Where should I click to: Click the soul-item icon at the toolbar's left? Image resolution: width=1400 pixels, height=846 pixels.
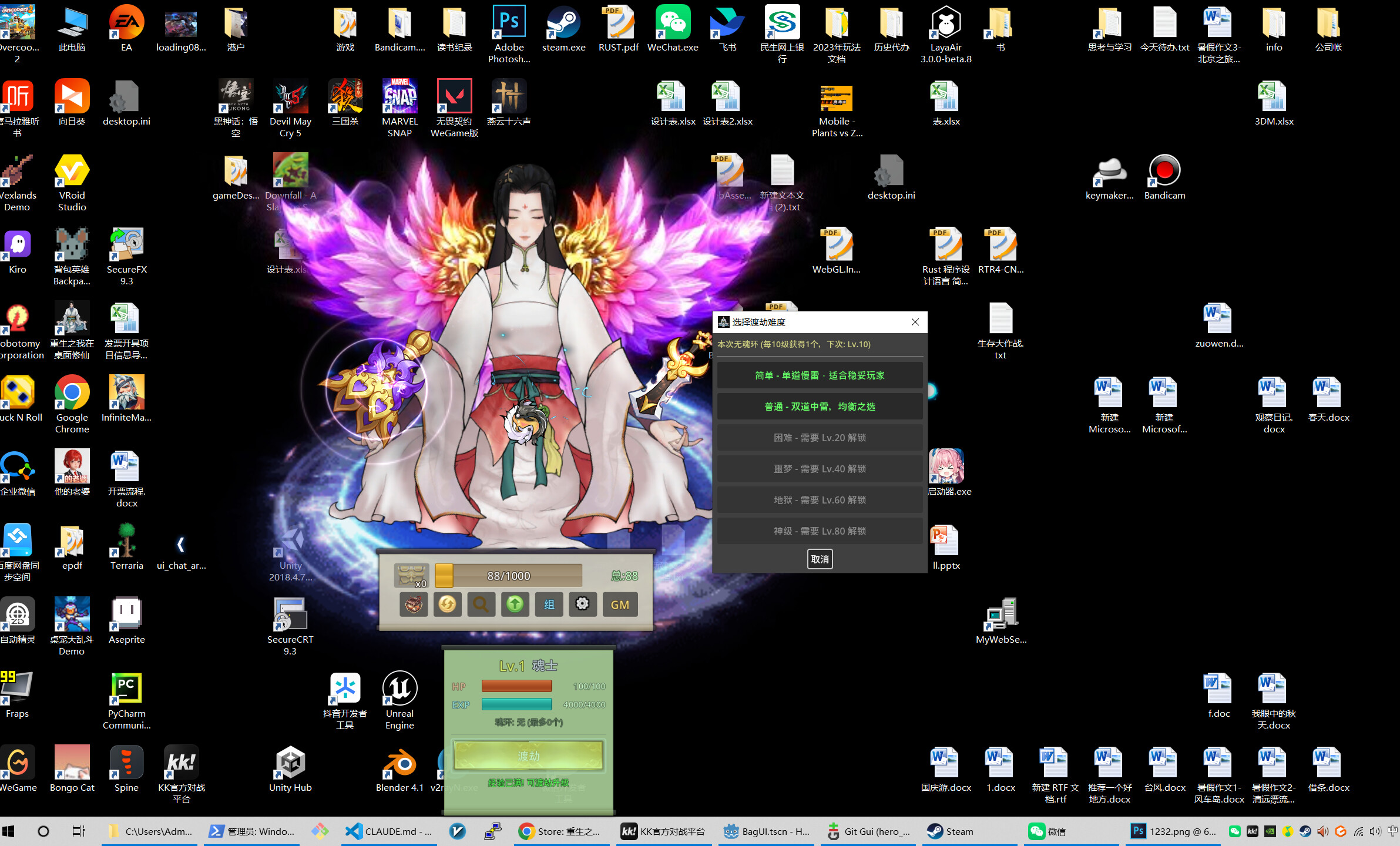412,604
